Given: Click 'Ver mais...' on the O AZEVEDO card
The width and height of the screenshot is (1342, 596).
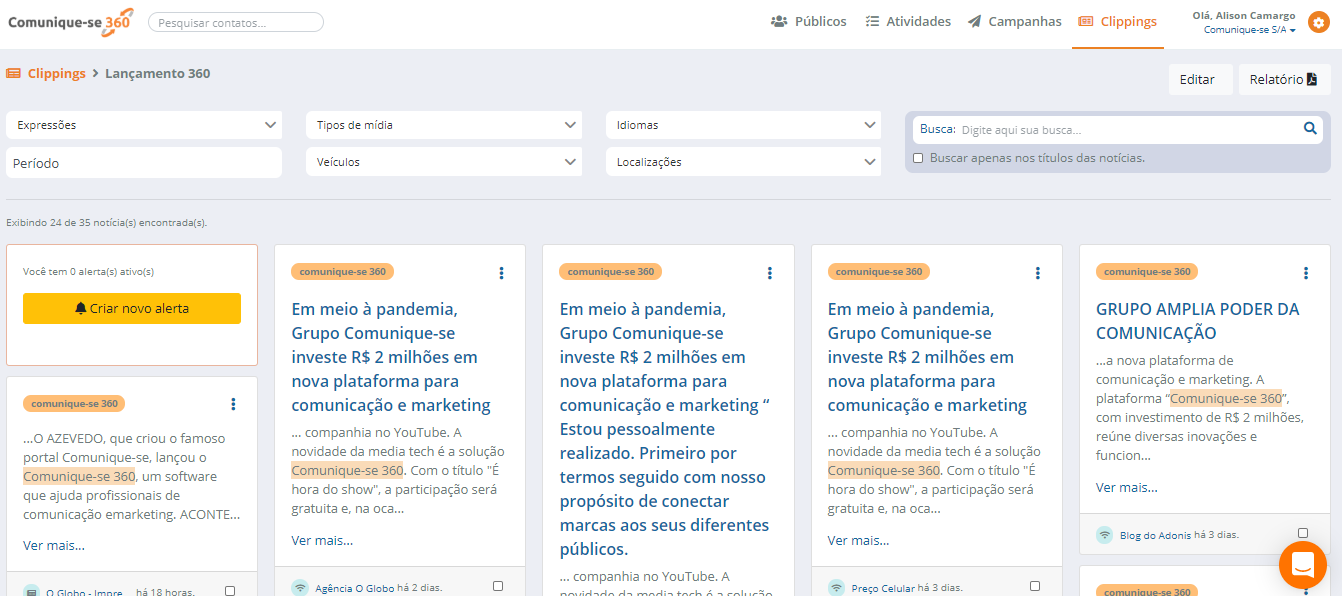Looking at the screenshot, I should coord(54,545).
